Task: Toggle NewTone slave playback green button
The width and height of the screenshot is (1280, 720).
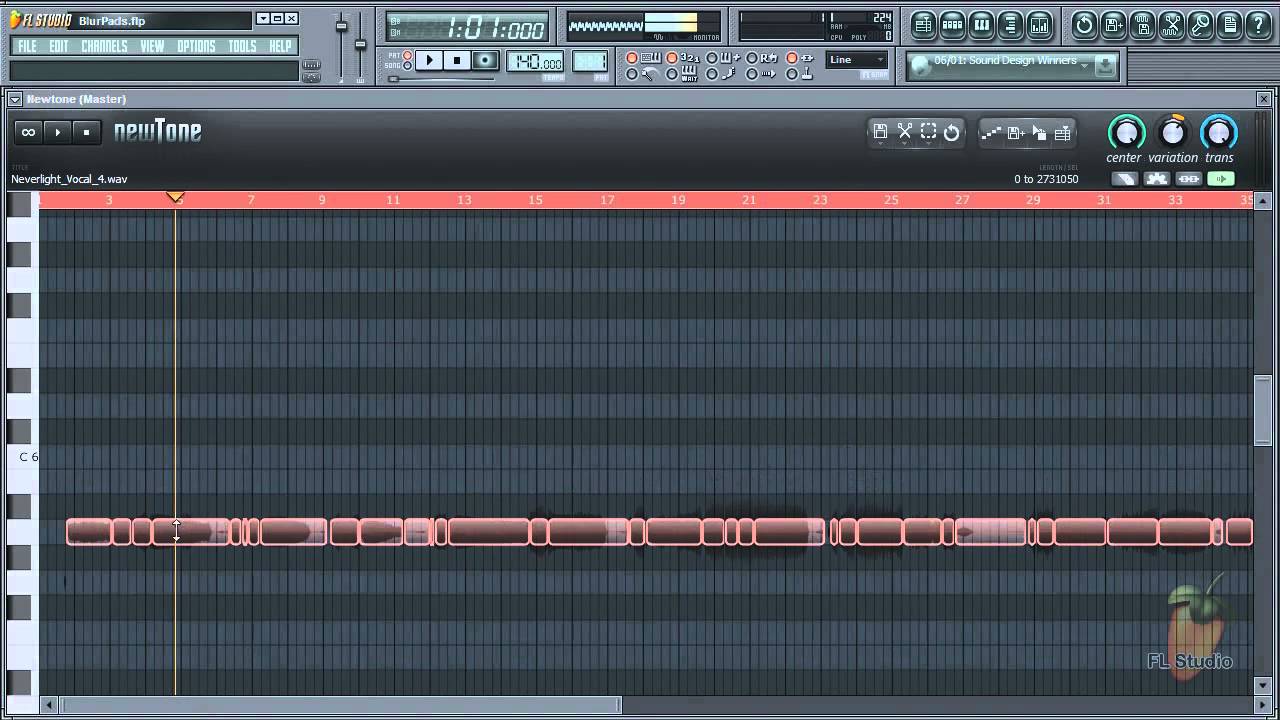Action: (1220, 179)
